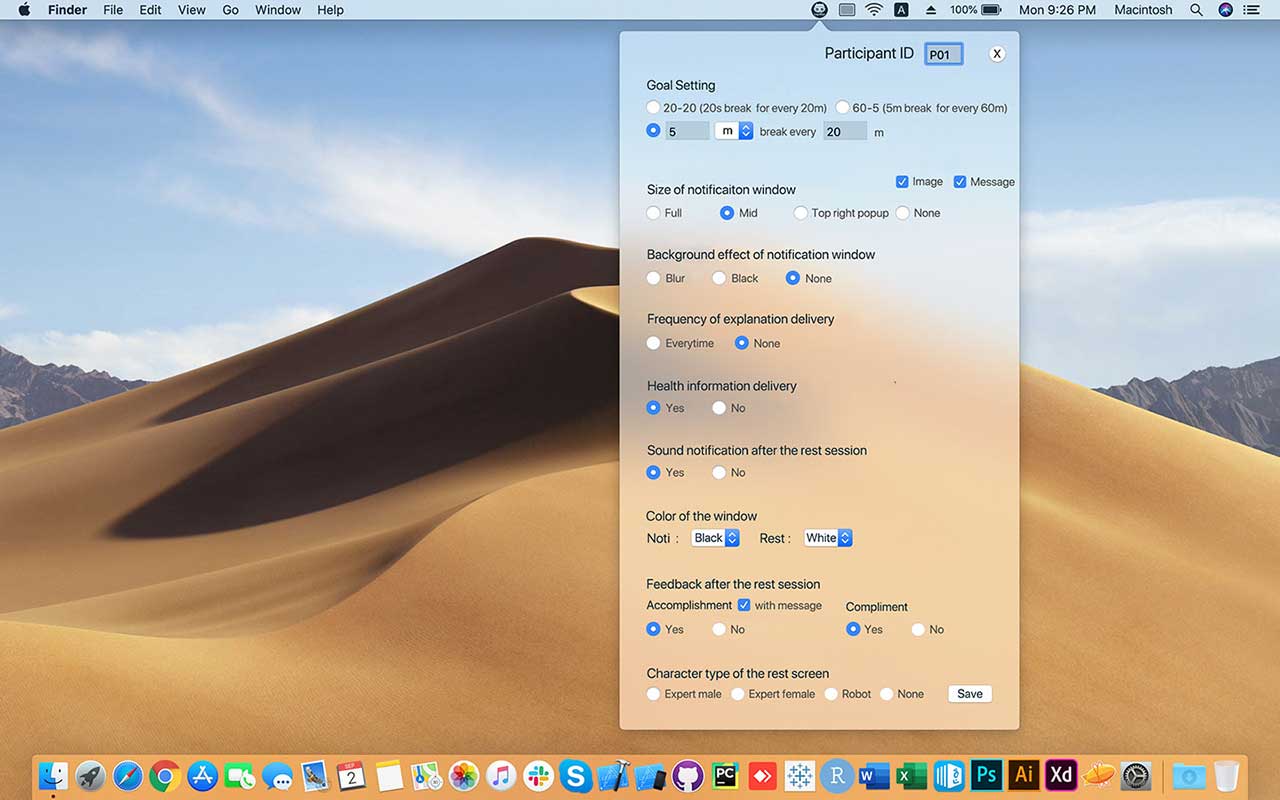1280x800 pixels.
Task: Open Wi-Fi status in menu bar
Action: click(x=874, y=10)
